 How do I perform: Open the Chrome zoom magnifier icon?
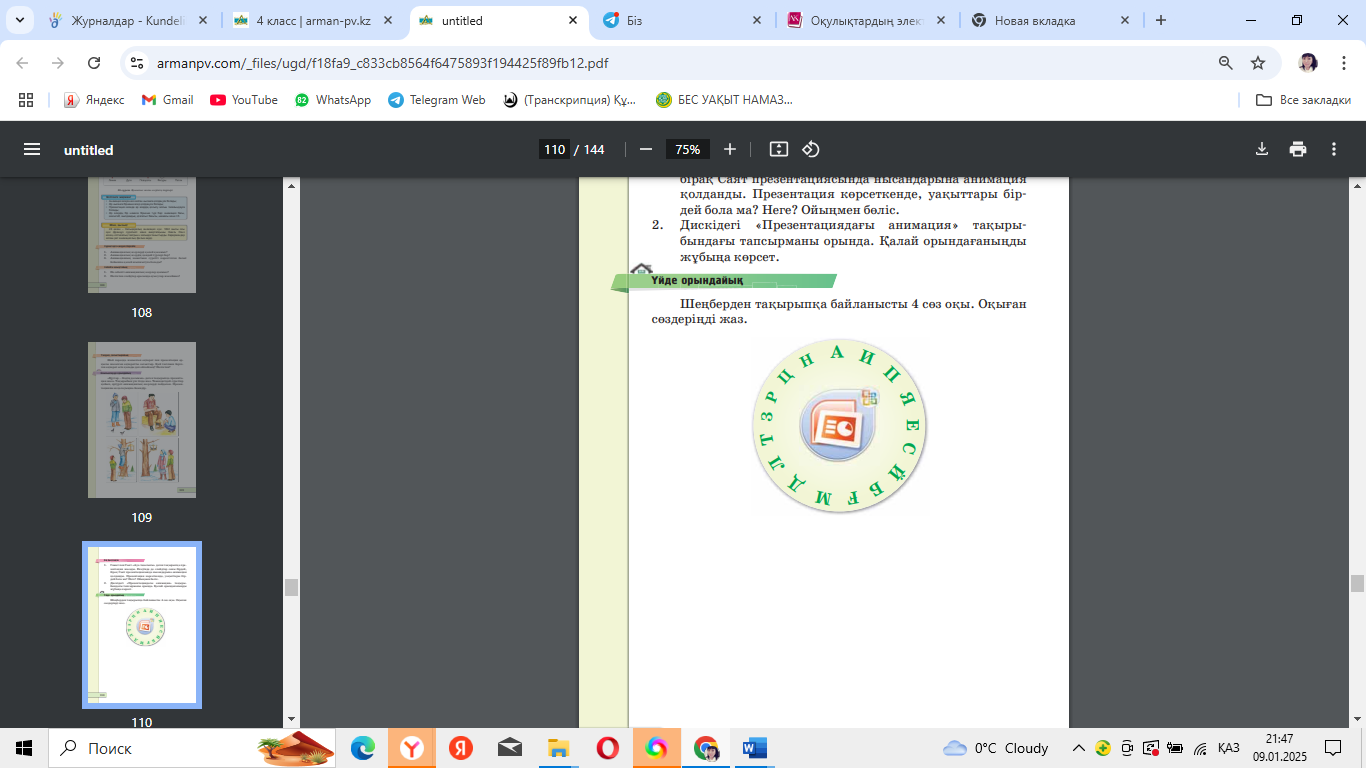[1225, 63]
